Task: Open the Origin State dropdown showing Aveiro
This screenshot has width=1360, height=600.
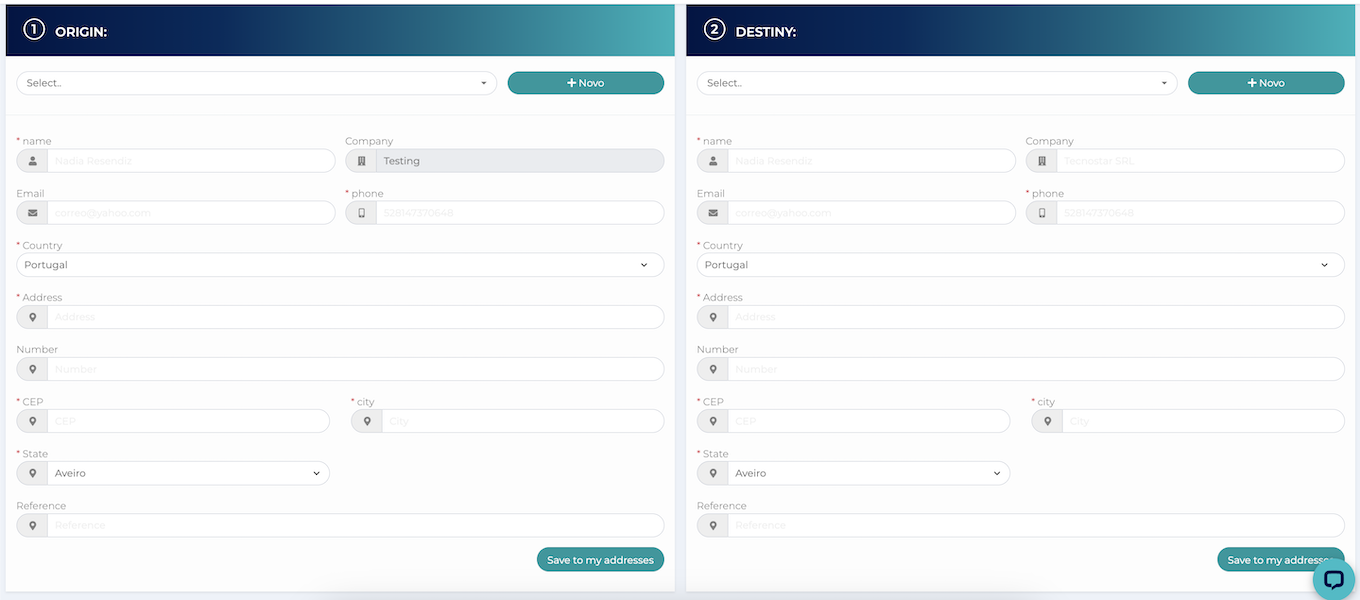Action: (187, 473)
